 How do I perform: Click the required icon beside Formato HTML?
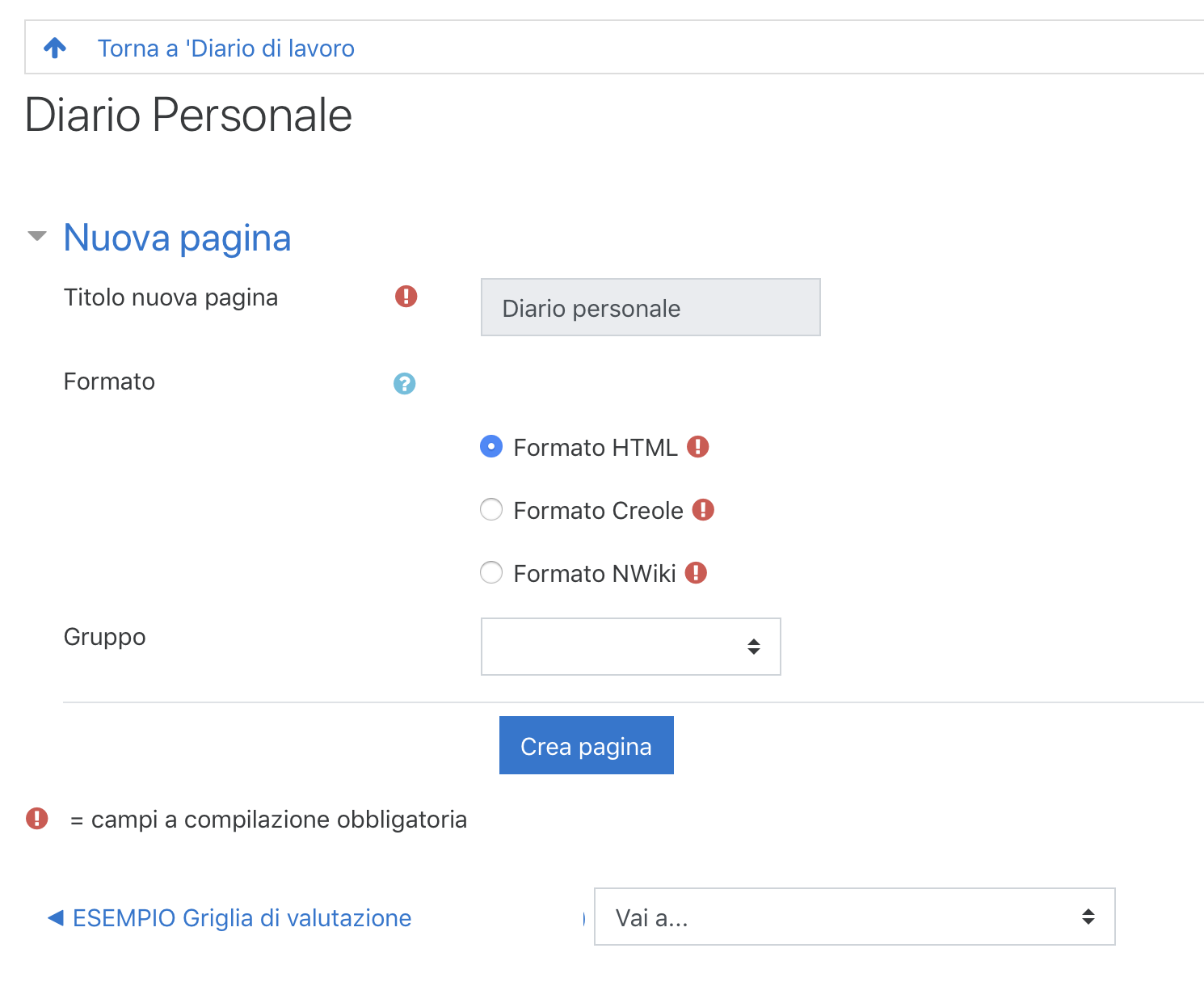pos(697,447)
